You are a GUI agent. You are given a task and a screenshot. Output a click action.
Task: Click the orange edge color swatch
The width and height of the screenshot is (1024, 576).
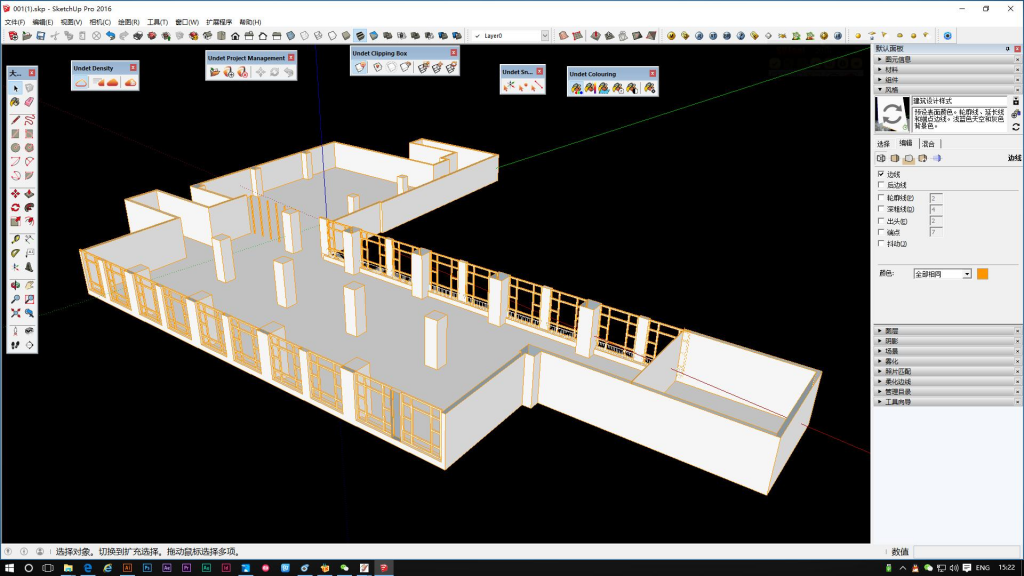(x=982, y=274)
